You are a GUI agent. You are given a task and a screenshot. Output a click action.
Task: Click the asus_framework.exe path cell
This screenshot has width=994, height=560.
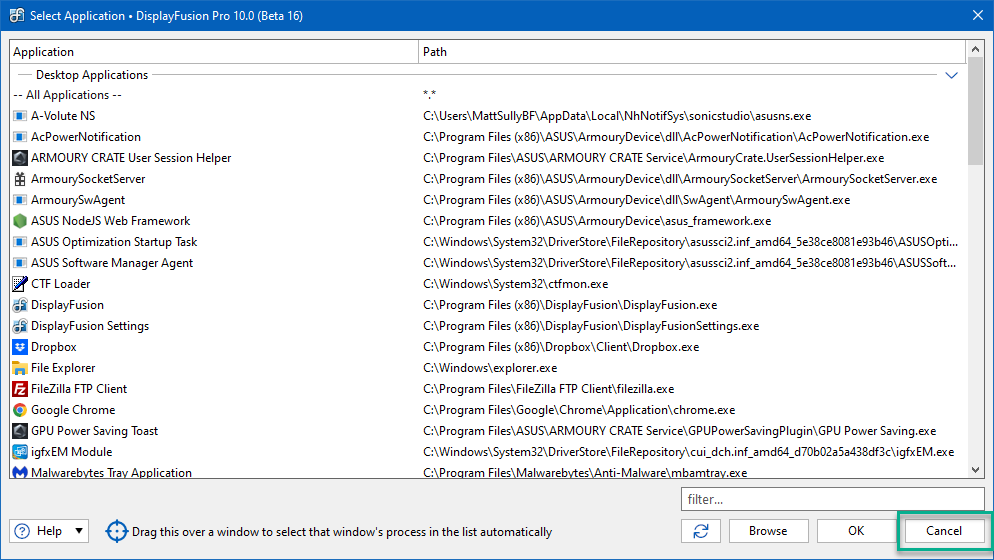point(597,221)
